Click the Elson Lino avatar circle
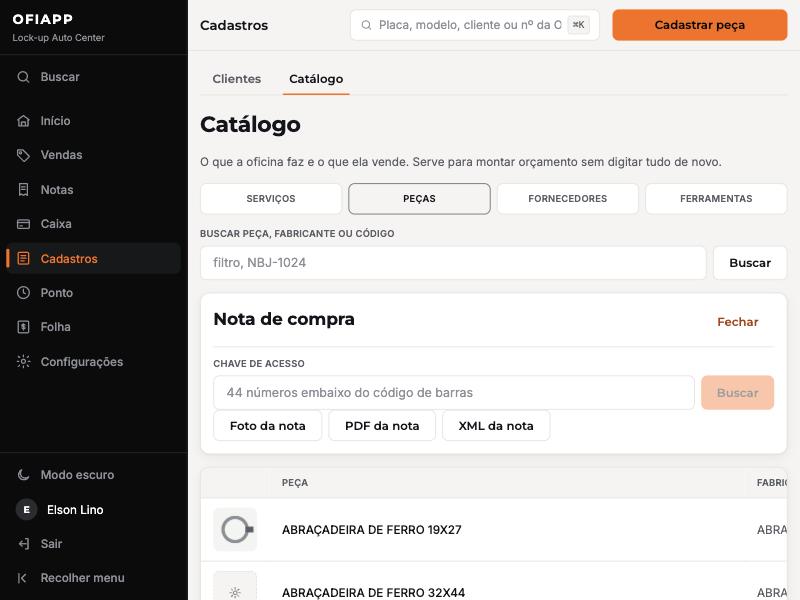 (27, 510)
